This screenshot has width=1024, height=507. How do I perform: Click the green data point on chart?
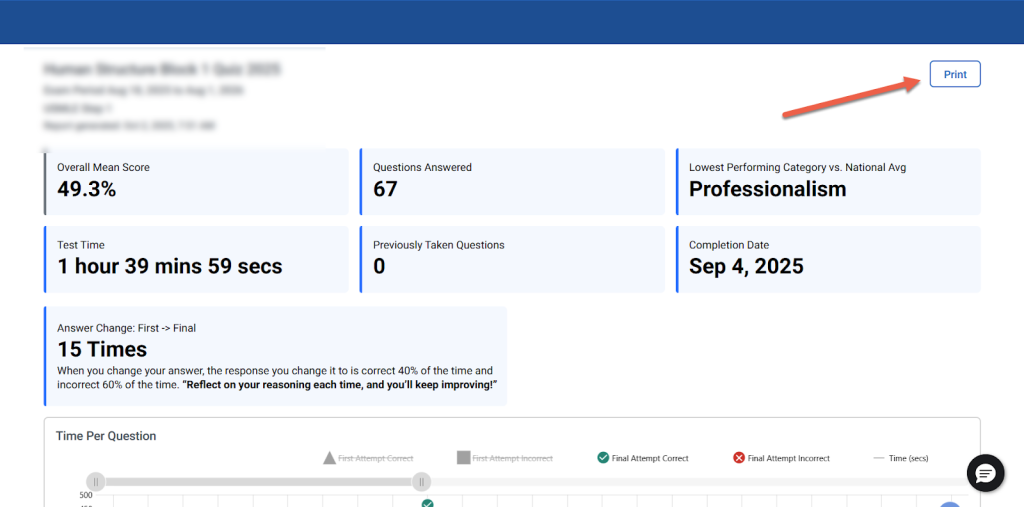click(x=427, y=503)
